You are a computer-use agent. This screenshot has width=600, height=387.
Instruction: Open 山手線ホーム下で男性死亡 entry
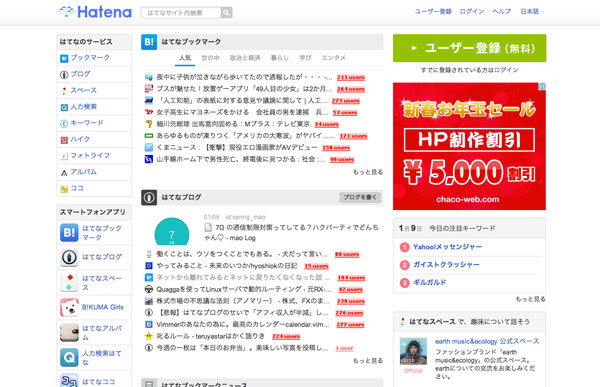(241, 159)
